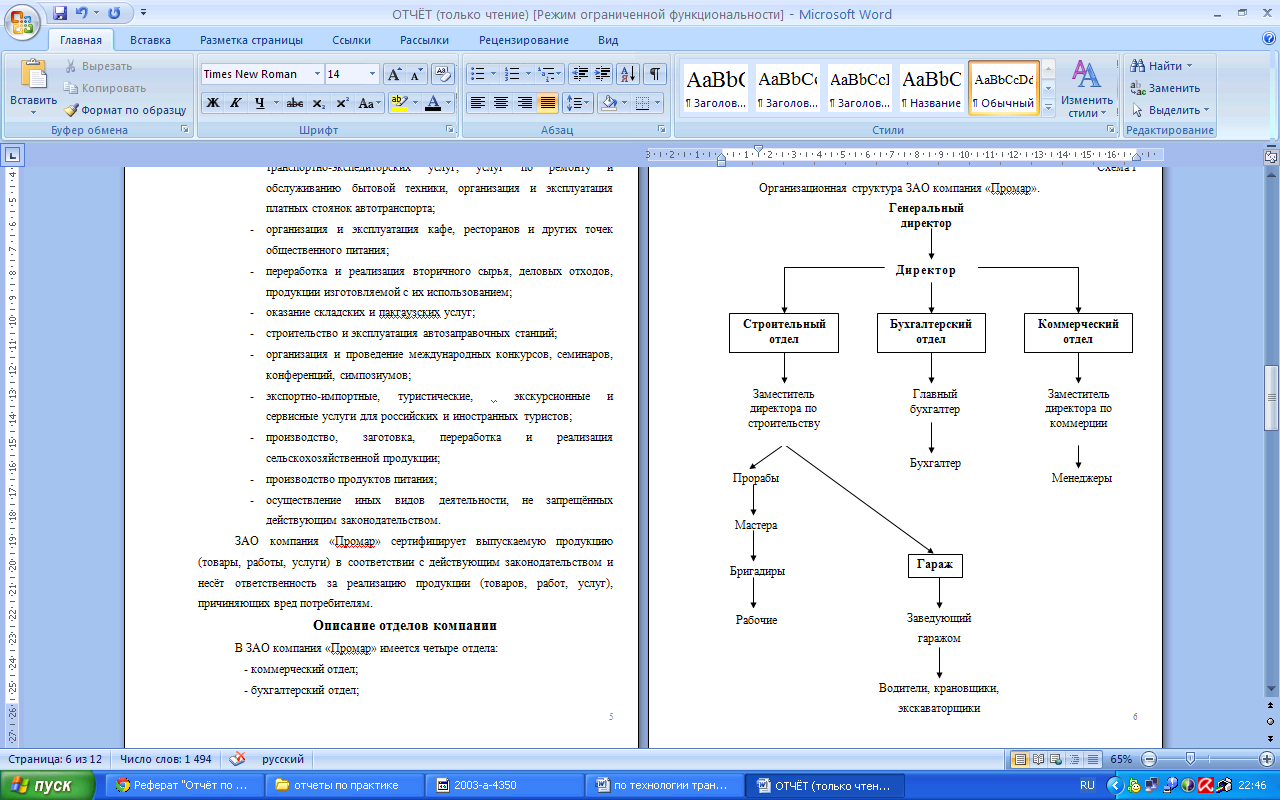Undo the last action

pyautogui.click(x=82, y=14)
